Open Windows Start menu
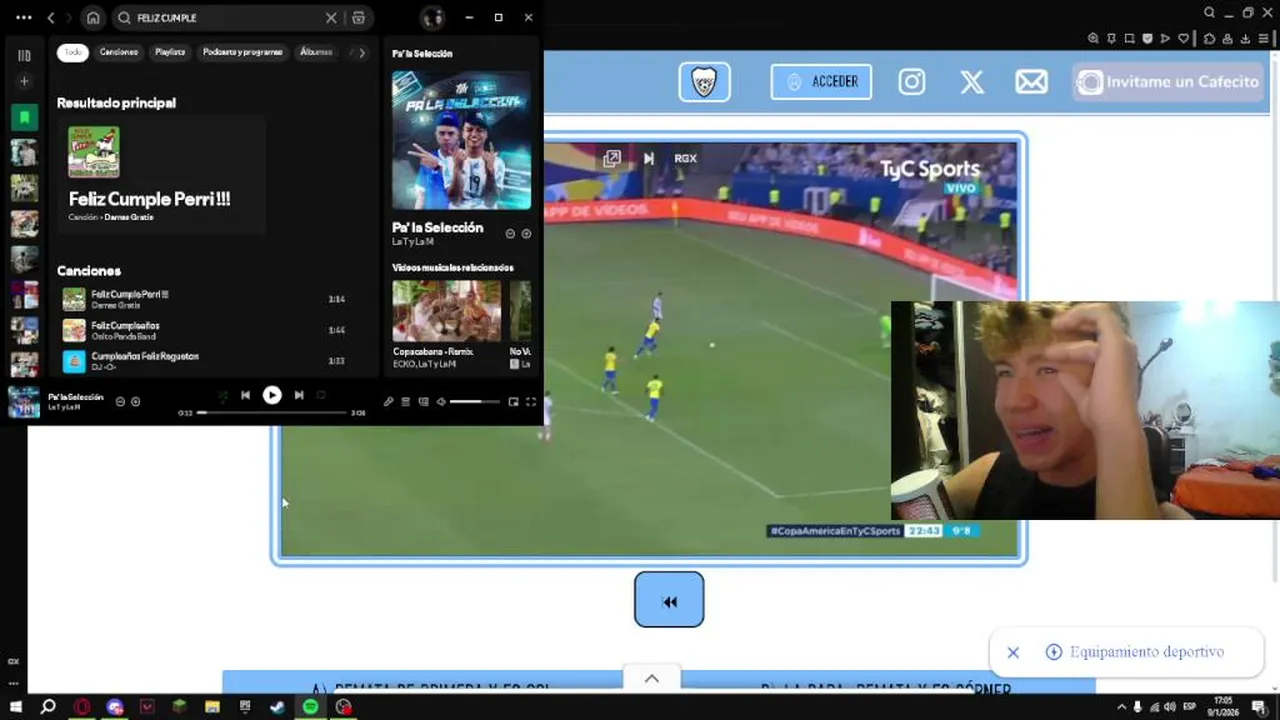This screenshot has height=720, width=1280. [16, 707]
